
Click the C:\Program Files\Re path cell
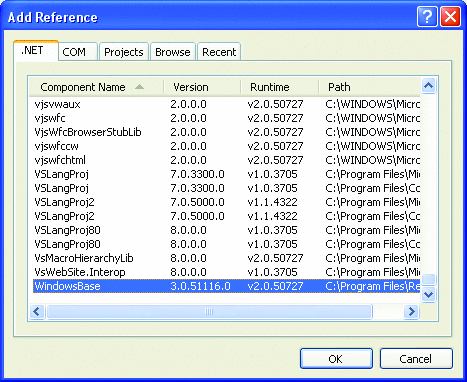372,286
